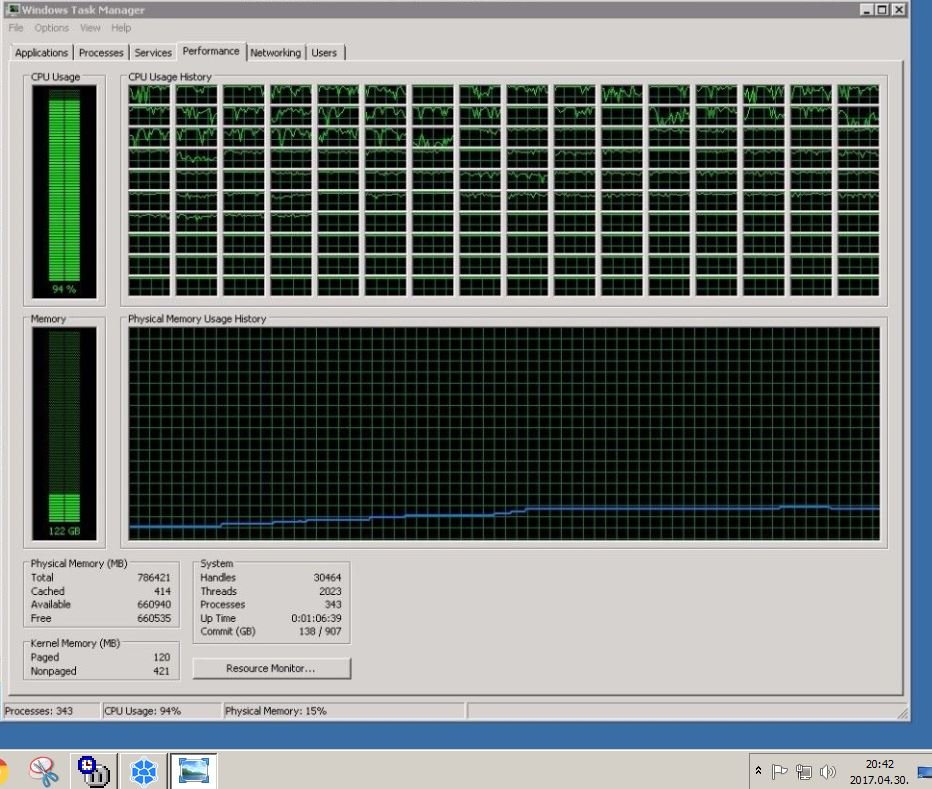This screenshot has width=932, height=789.
Task: Select the picture viewer taskbar icon
Action: click(x=193, y=771)
